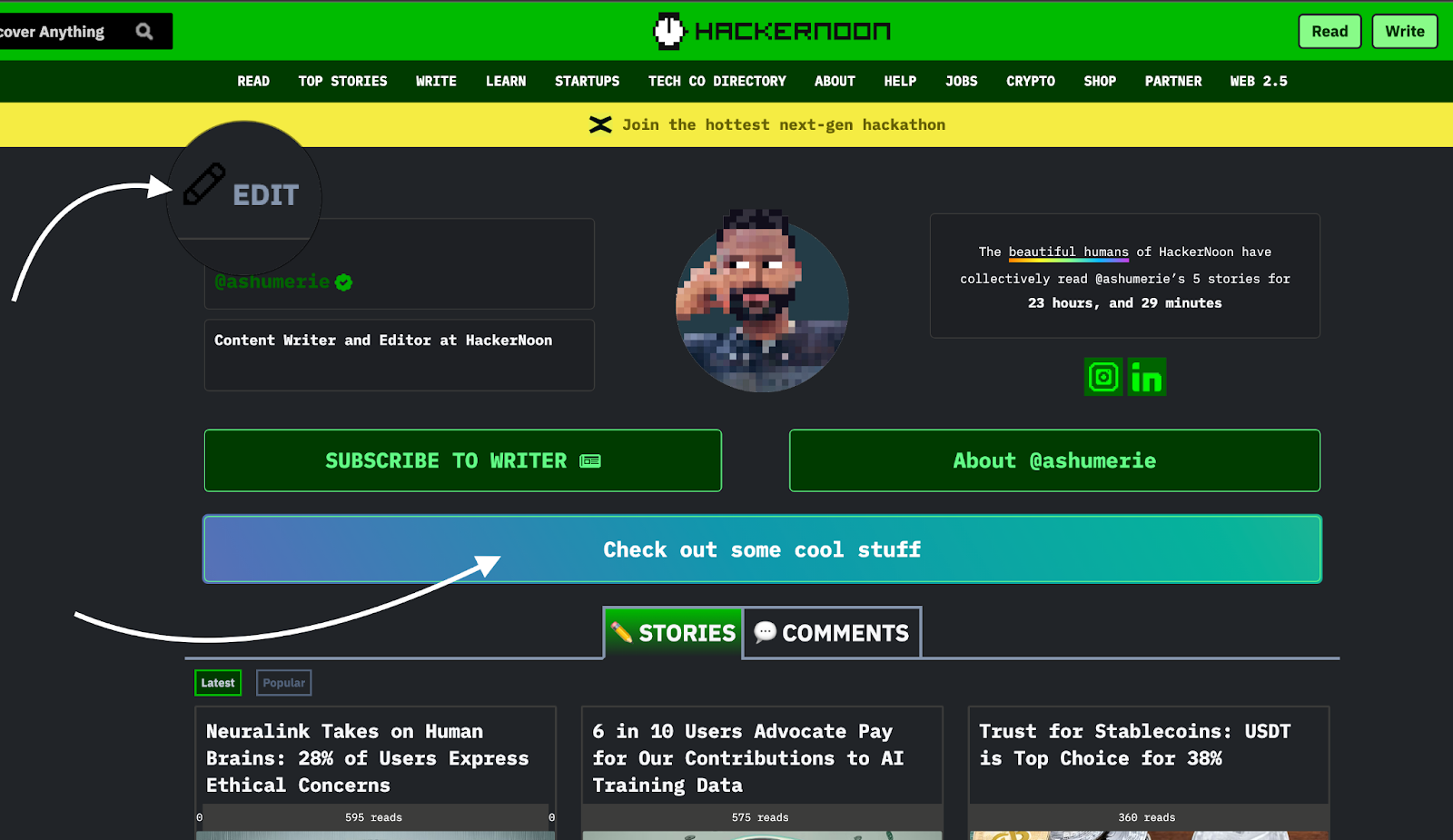Click the newsletter icon in Subscribe button
This screenshot has height=840, width=1453.
(x=590, y=461)
